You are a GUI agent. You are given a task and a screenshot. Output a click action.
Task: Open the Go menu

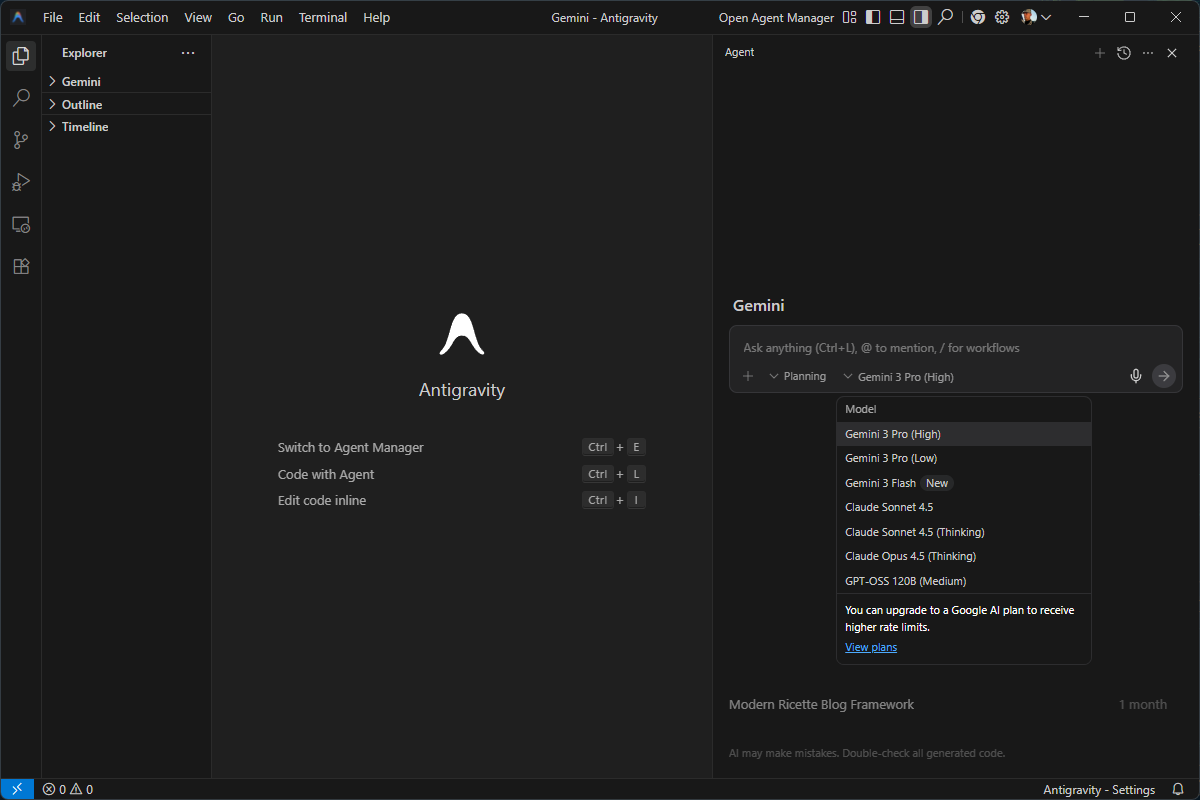[x=236, y=17]
